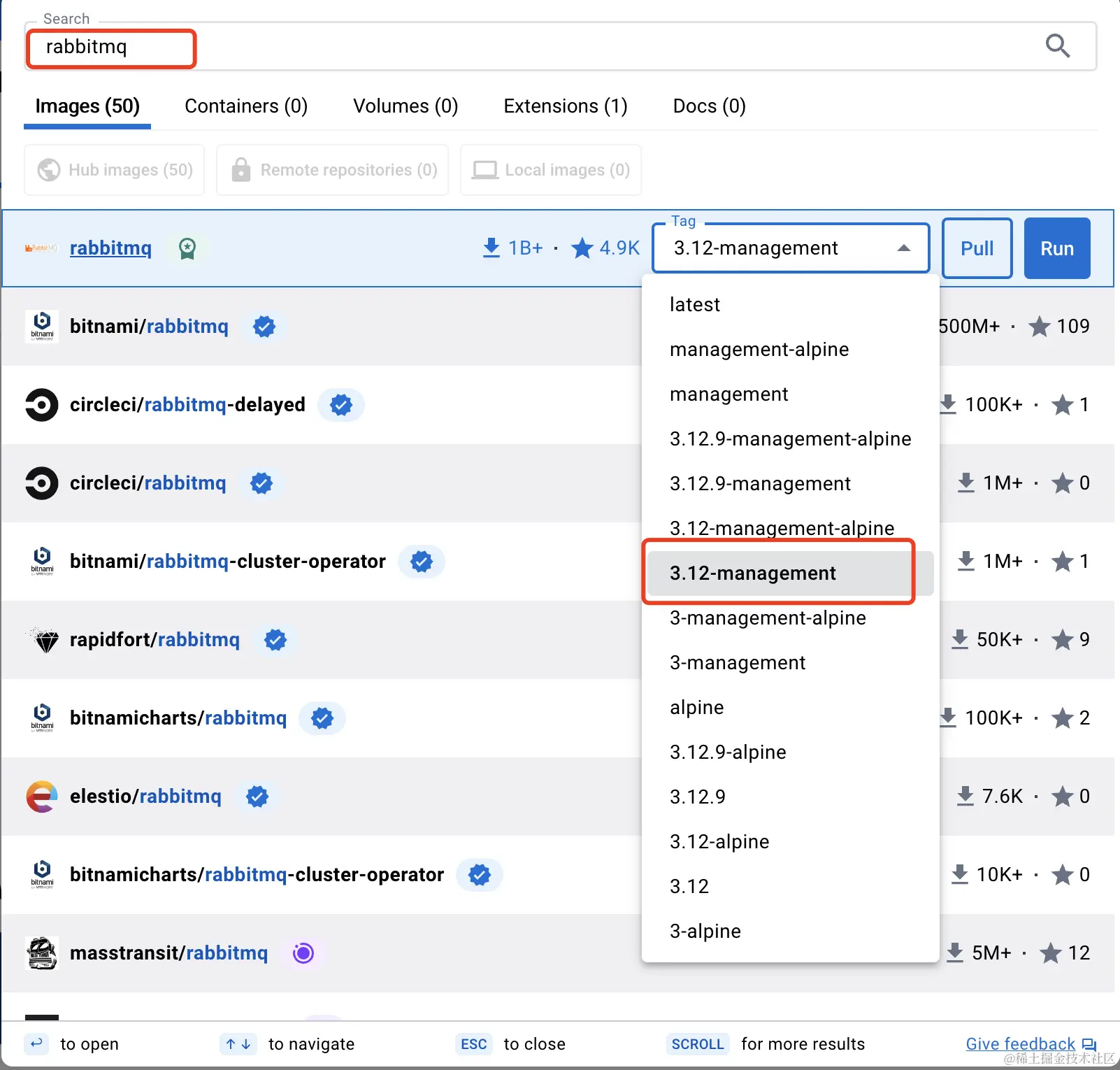
Task: Open the rapidfort/rabbitmq result
Action: pyautogui.click(x=155, y=640)
